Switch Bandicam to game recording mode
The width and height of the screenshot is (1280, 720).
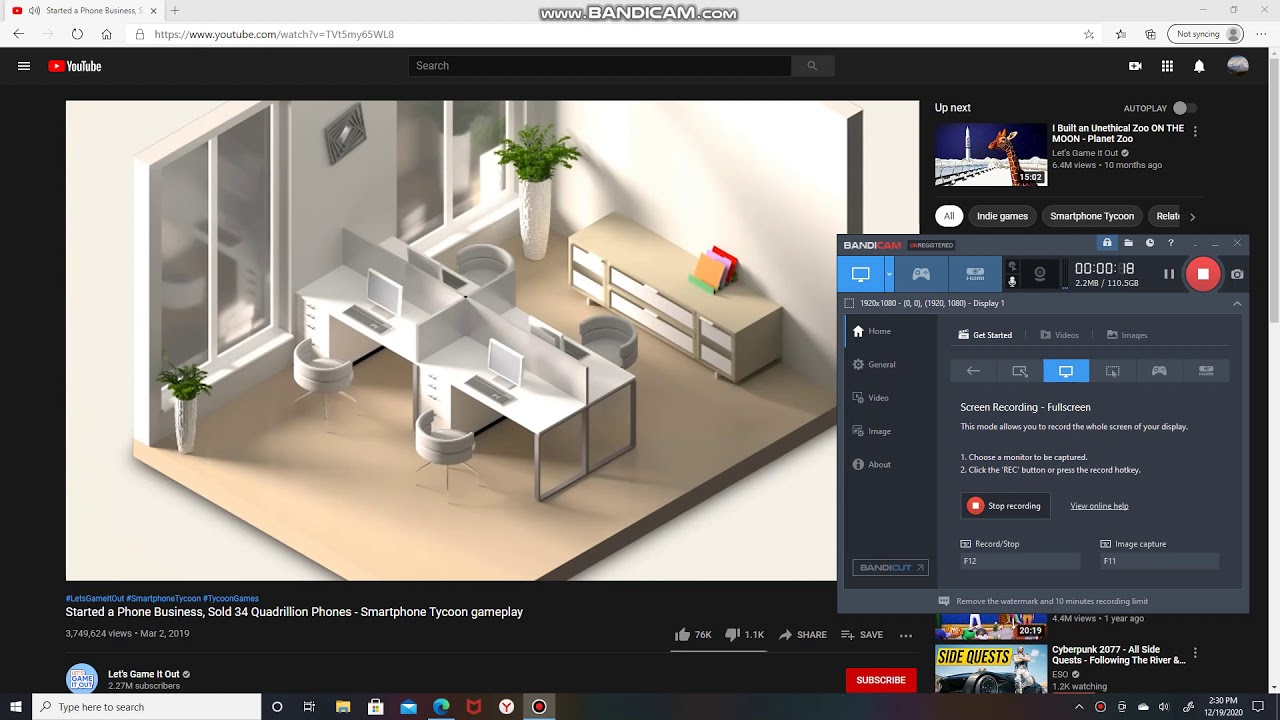(921, 274)
